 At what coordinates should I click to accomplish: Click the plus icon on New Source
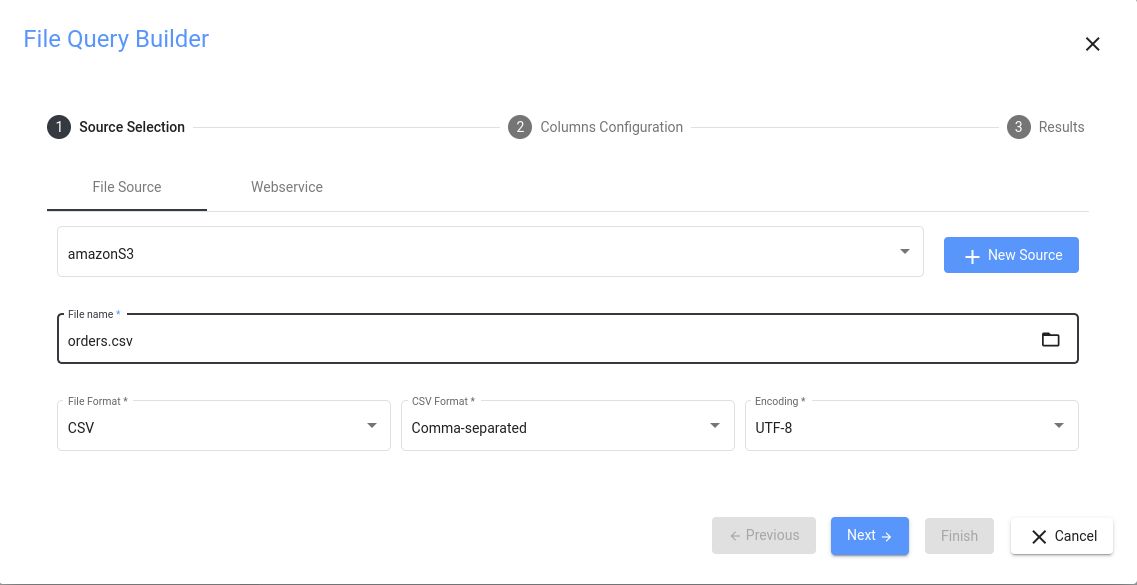click(971, 256)
